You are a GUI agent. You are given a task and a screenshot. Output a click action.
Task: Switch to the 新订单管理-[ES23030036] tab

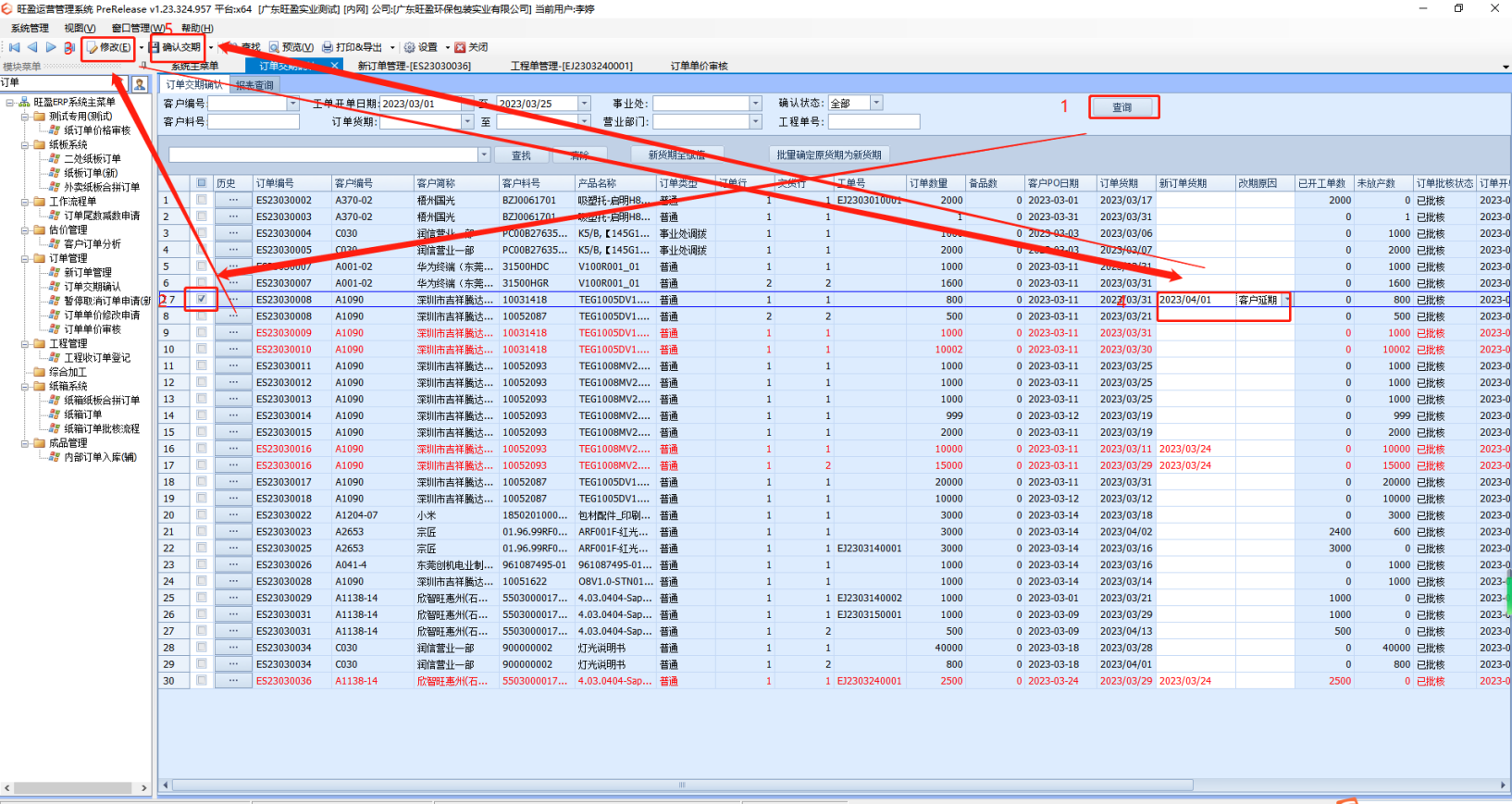415,66
